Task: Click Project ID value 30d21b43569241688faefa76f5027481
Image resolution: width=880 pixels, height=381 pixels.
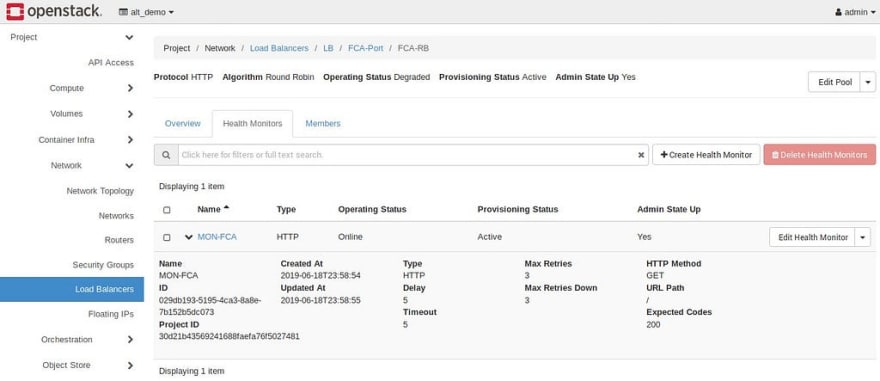Action: tap(229, 337)
